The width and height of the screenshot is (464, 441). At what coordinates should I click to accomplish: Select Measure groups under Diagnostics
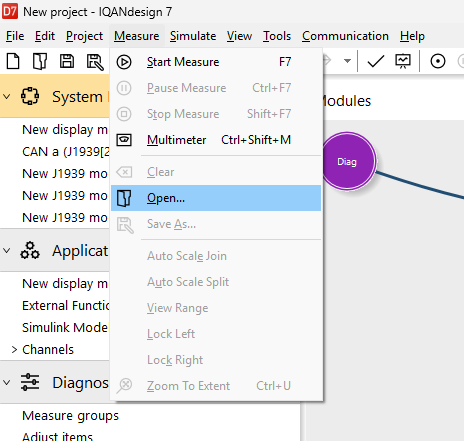coord(70,416)
